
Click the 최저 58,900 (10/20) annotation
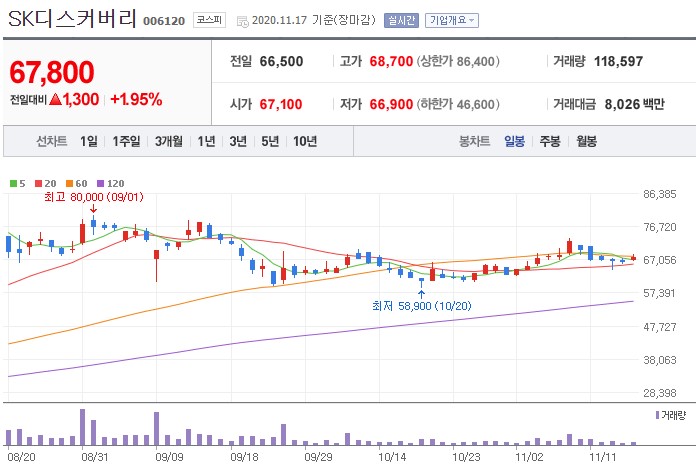[x=422, y=306]
